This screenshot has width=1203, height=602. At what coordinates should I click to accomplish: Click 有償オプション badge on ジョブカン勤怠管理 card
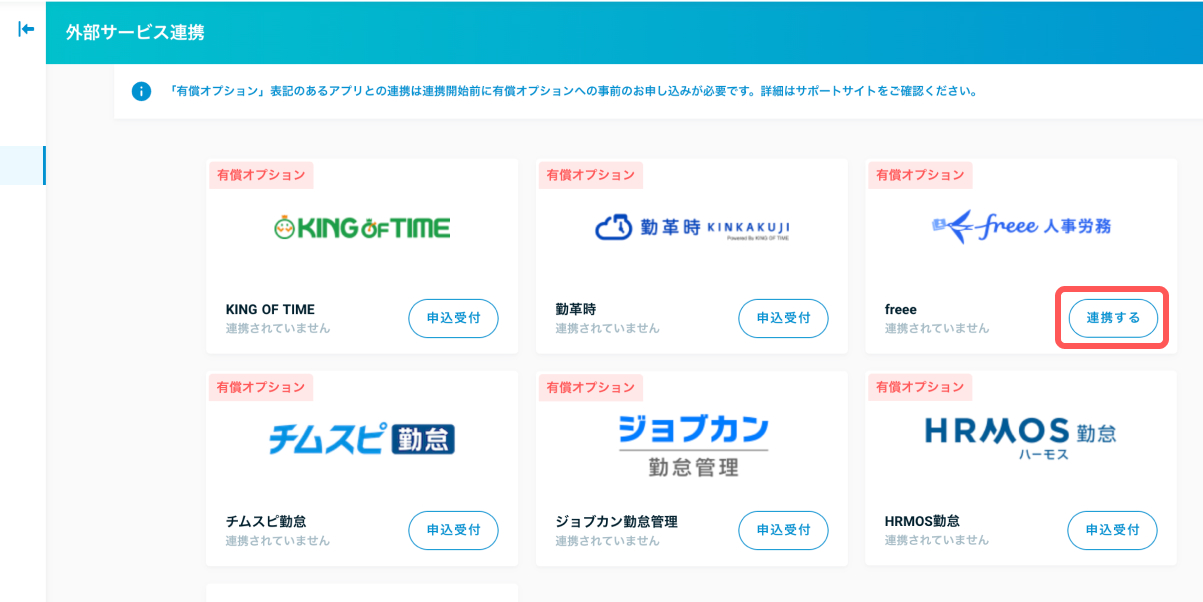pos(590,387)
